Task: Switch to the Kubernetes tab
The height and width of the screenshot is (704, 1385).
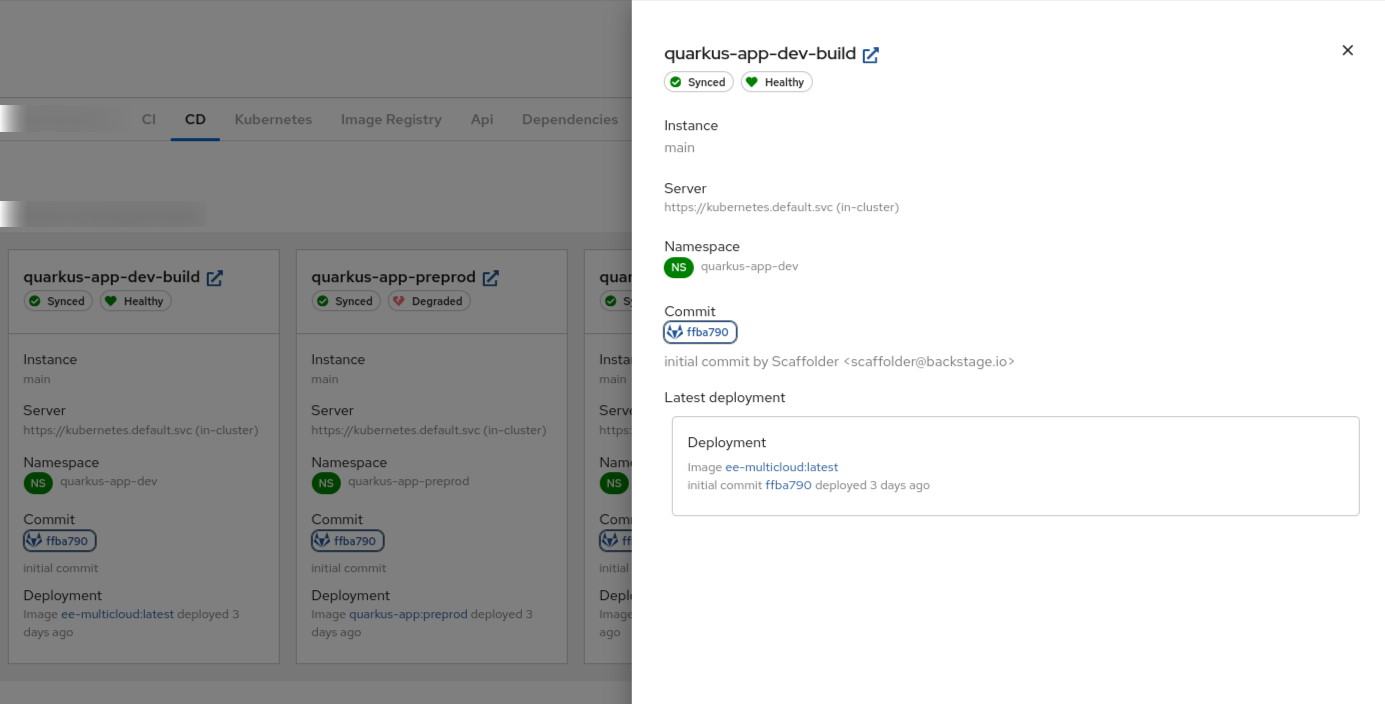Action: click(x=273, y=119)
